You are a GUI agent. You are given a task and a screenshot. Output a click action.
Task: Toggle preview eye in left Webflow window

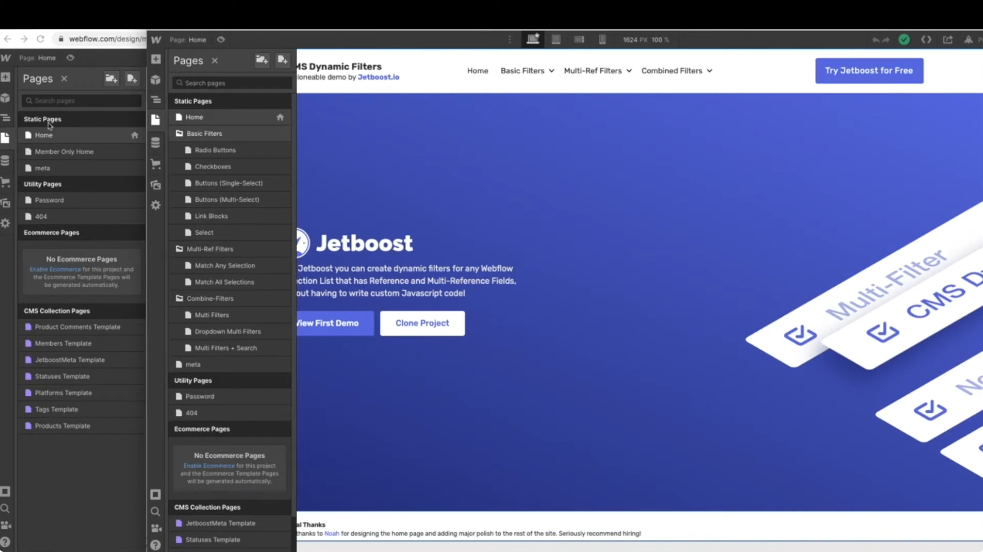click(70, 58)
